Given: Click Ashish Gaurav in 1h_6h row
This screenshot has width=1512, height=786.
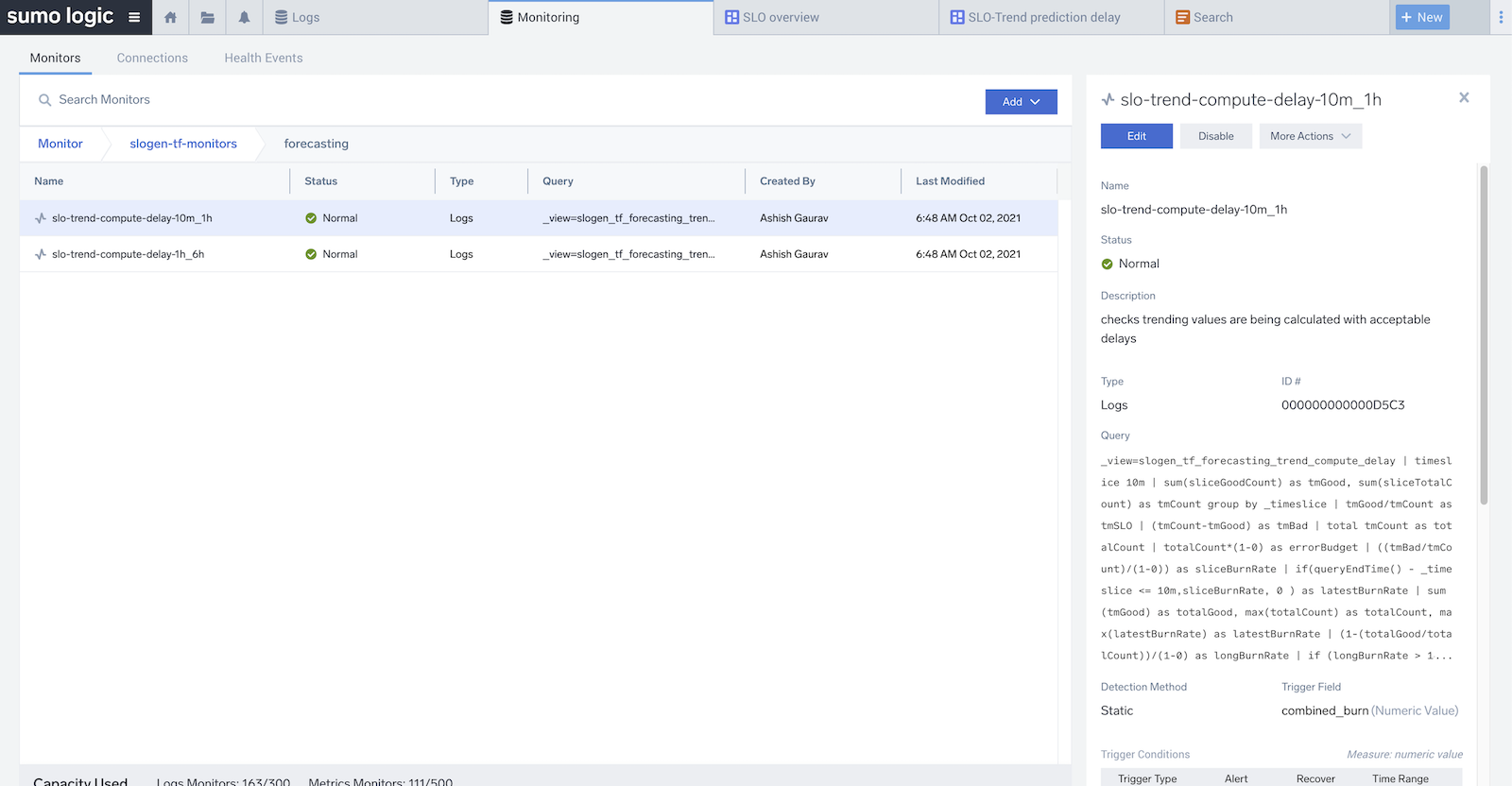Looking at the screenshot, I should (x=794, y=254).
